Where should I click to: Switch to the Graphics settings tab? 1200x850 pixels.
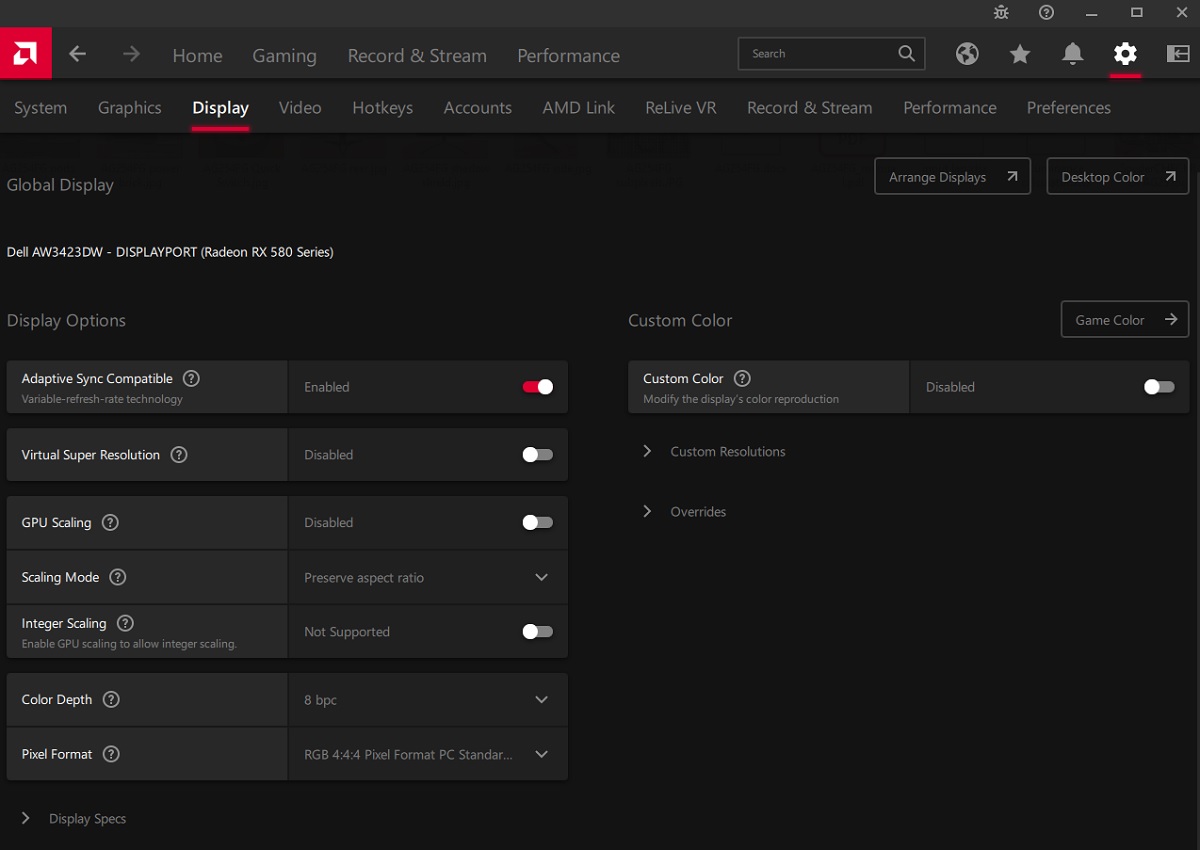129,108
